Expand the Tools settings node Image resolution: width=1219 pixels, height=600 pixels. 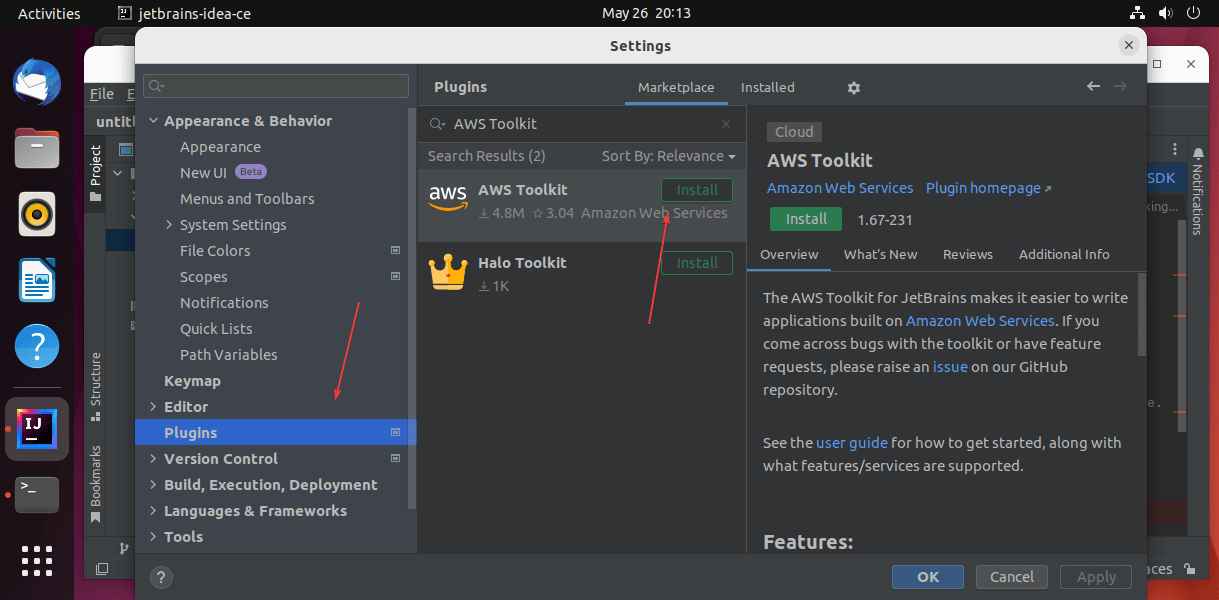pos(153,537)
